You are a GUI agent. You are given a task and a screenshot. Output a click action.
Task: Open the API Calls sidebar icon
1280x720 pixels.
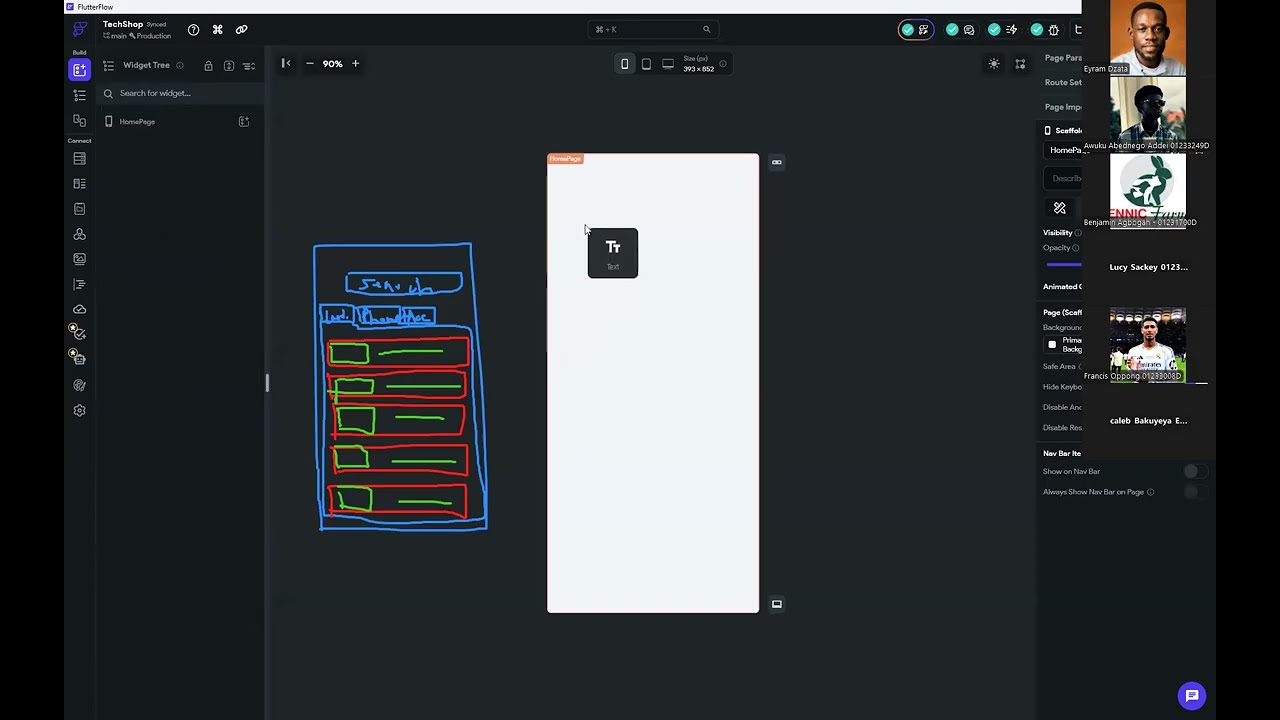pos(79,234)
